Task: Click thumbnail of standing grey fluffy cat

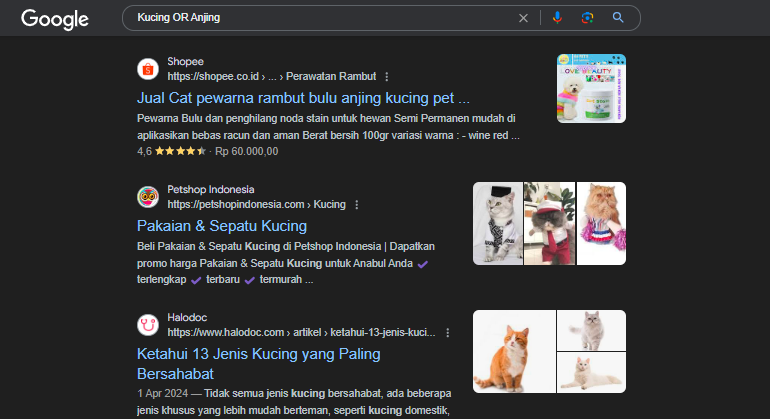Action: coord(591,330)
